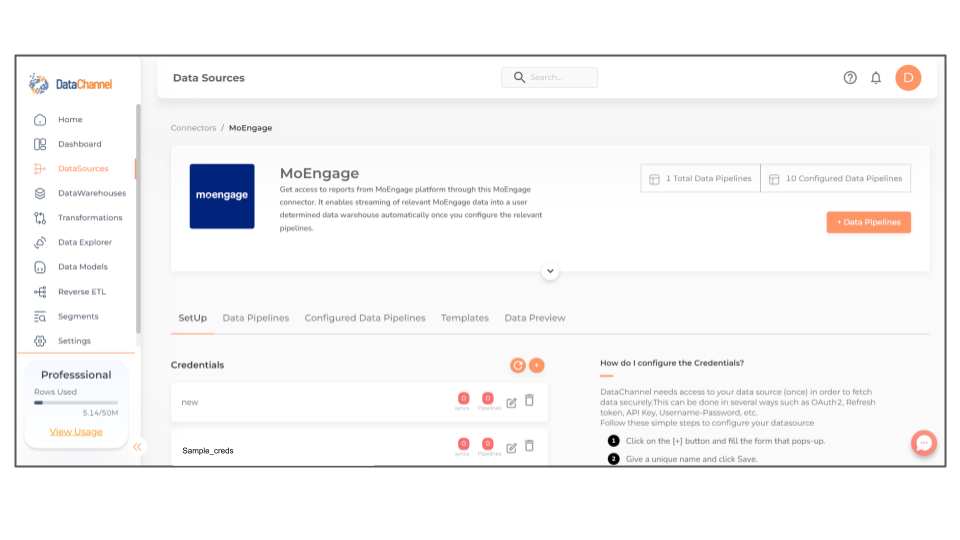Click the search magnifier icon
Screen dimensions: 960x540
pyautogui.click(x=519, y=77)
